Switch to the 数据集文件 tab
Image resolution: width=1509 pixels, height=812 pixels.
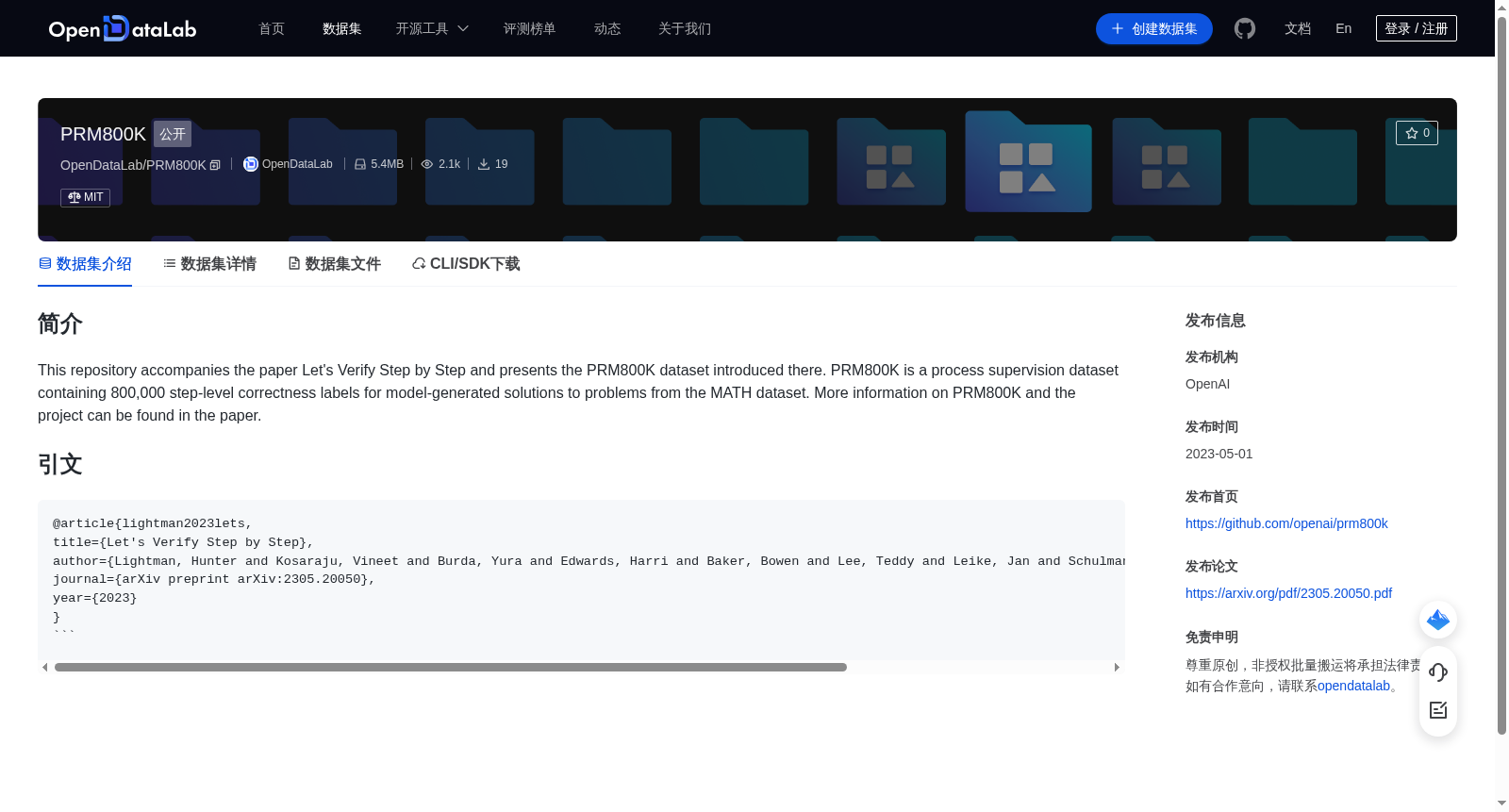coord(334,264)
